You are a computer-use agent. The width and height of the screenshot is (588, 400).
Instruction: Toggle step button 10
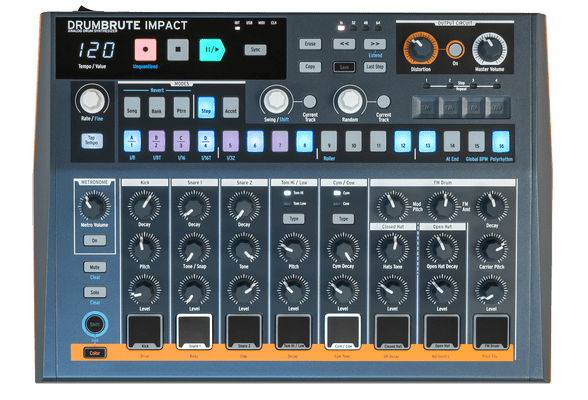click(x=354, y=141)
